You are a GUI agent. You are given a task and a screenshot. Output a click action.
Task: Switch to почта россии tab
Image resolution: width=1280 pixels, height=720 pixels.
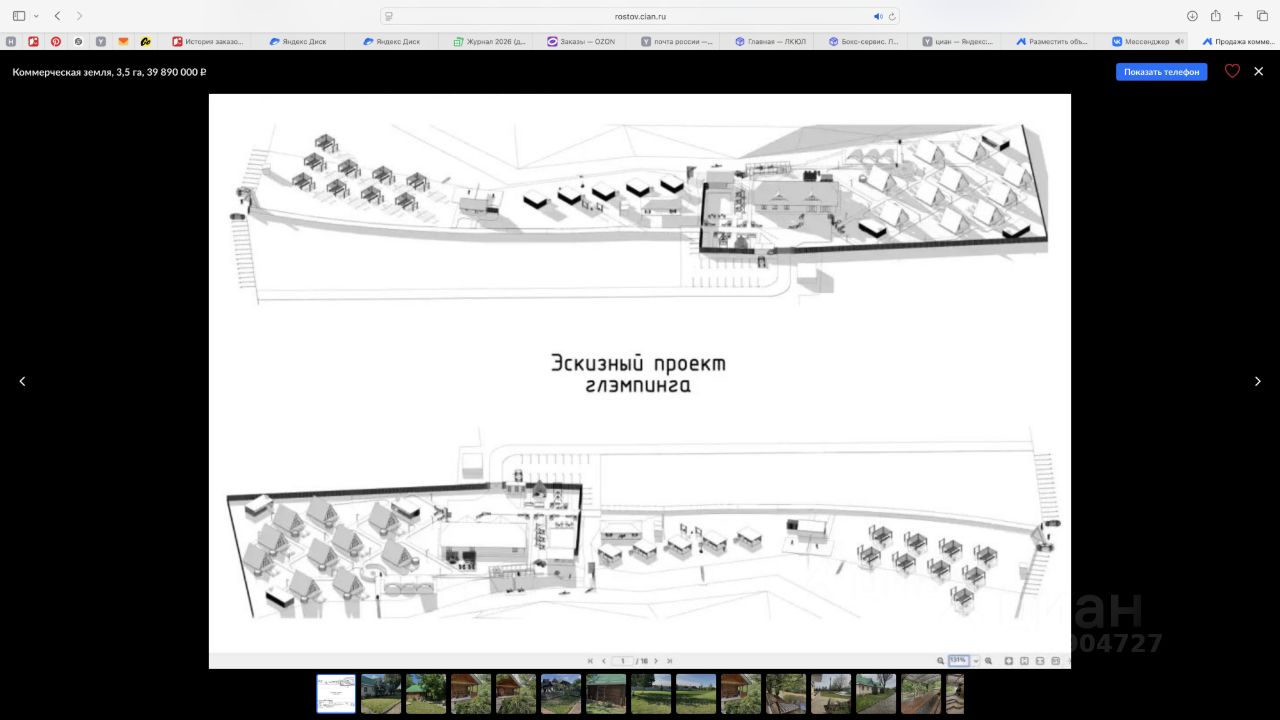676,42
